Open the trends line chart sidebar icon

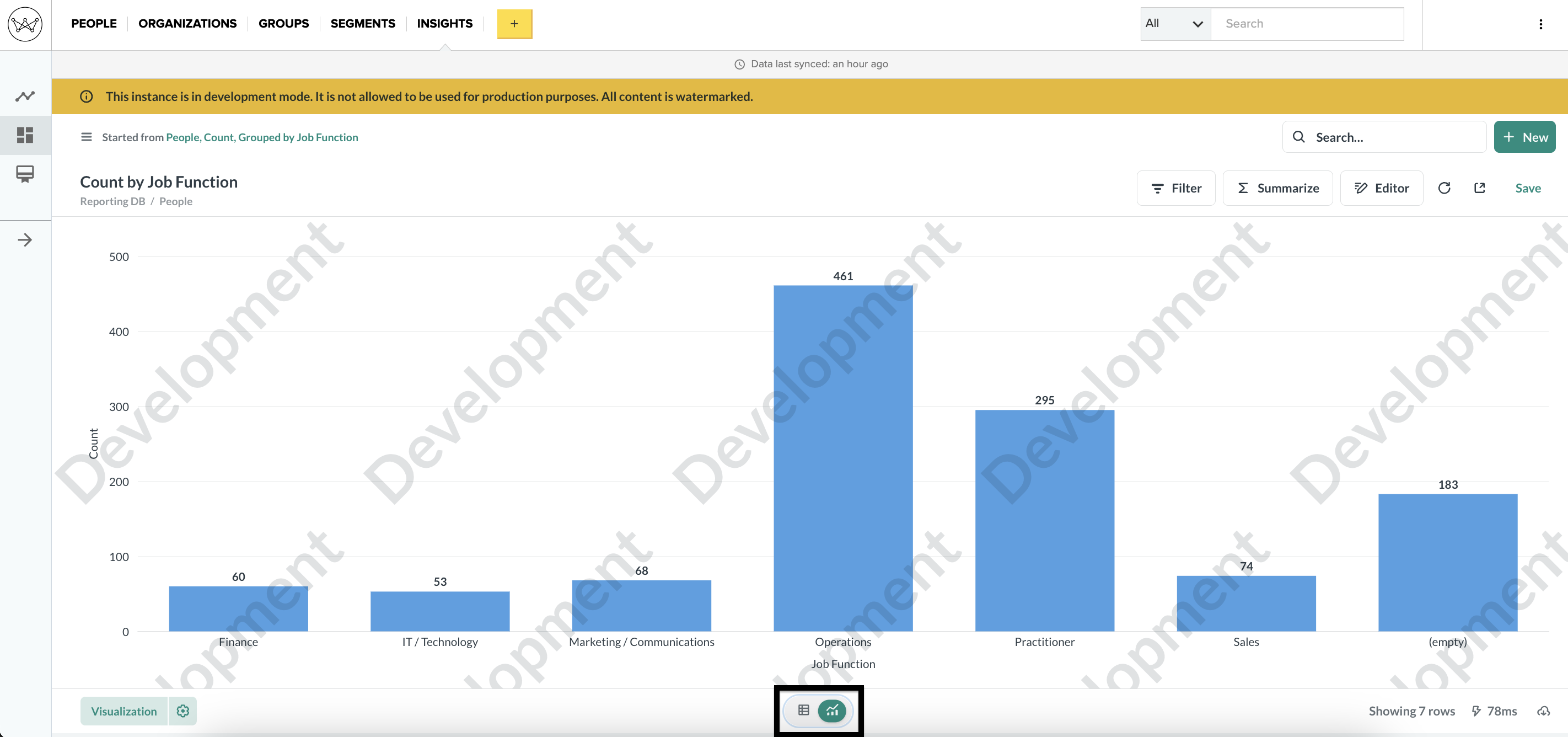(25, 96)
